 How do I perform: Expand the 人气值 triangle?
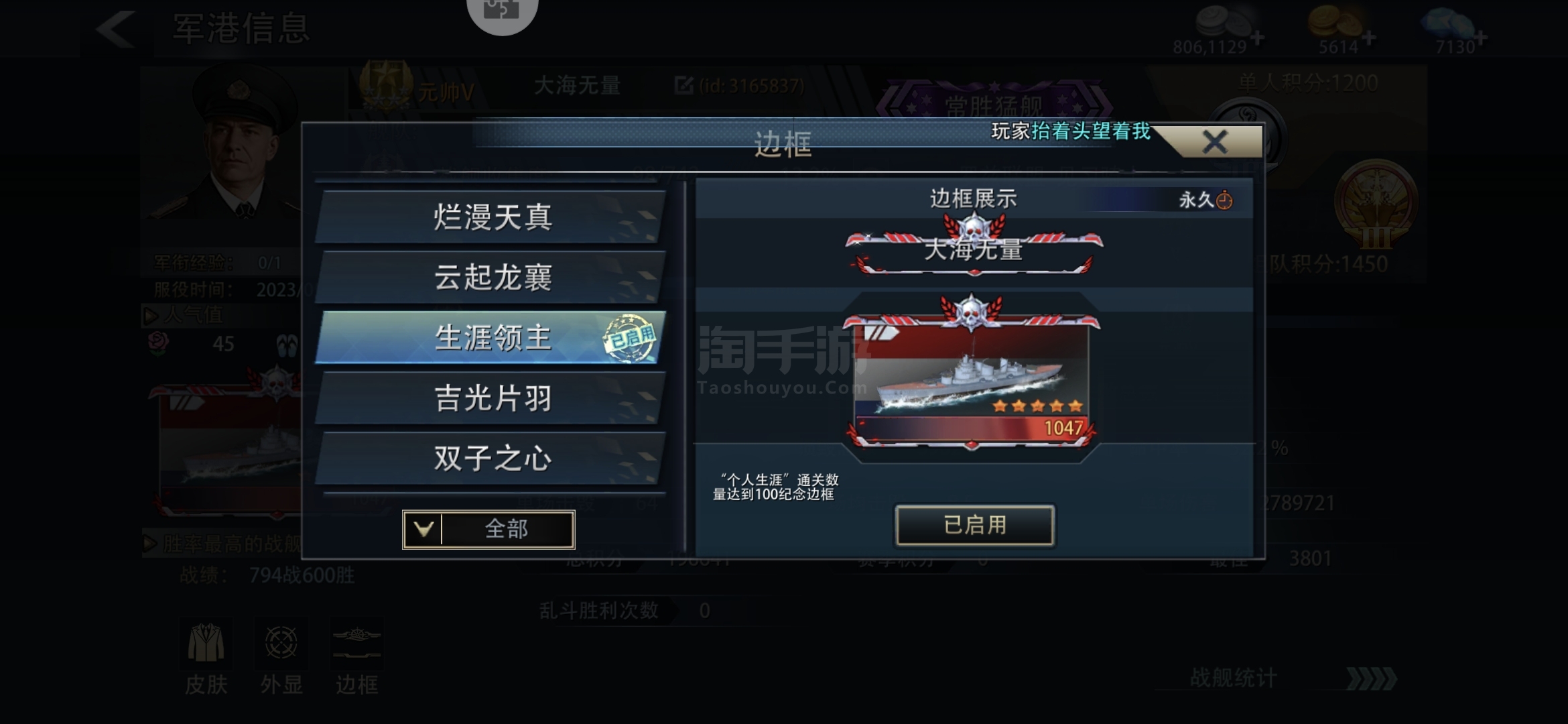pyautogui.click(x=151, y=315)
